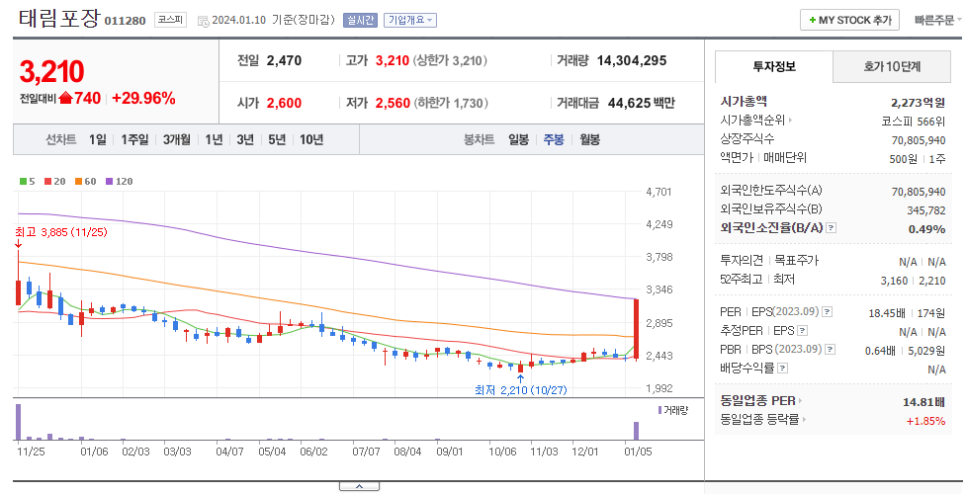The image size is (966, 494).
Task: Click the 액면가 value 500원
Action: [903, 159]
